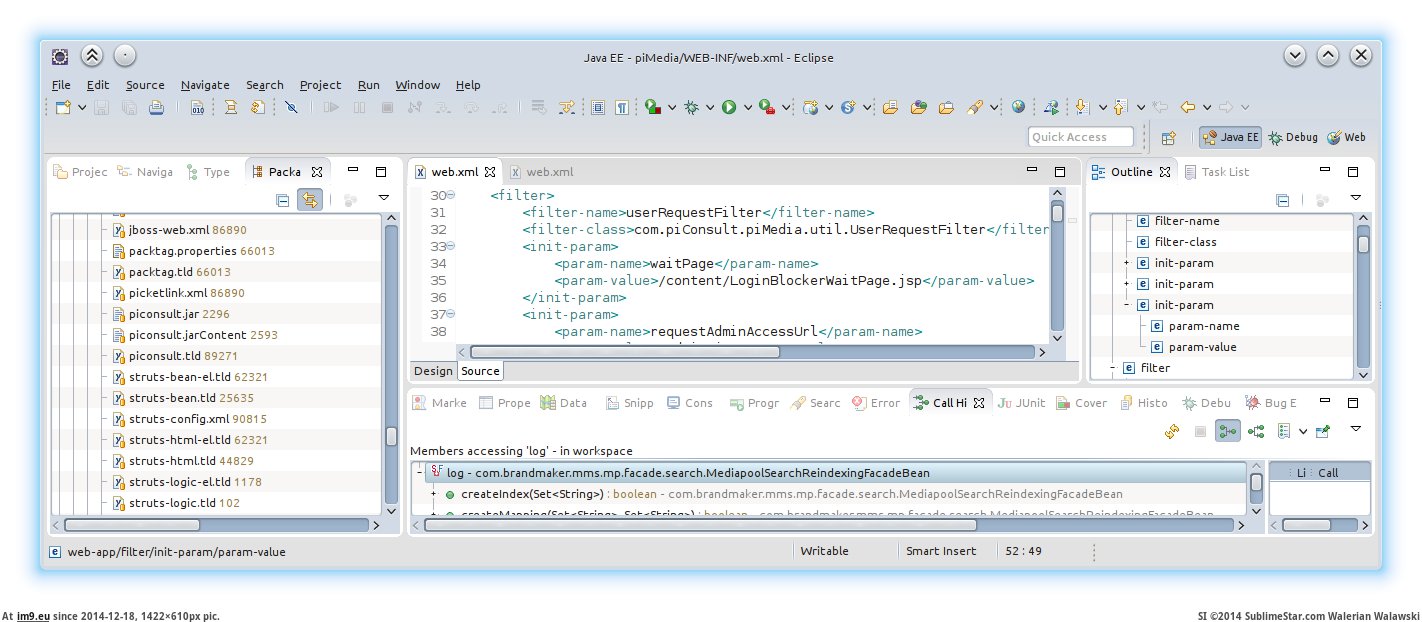Switch to the Debug perspective
1422x622 pixels.
1293,138
